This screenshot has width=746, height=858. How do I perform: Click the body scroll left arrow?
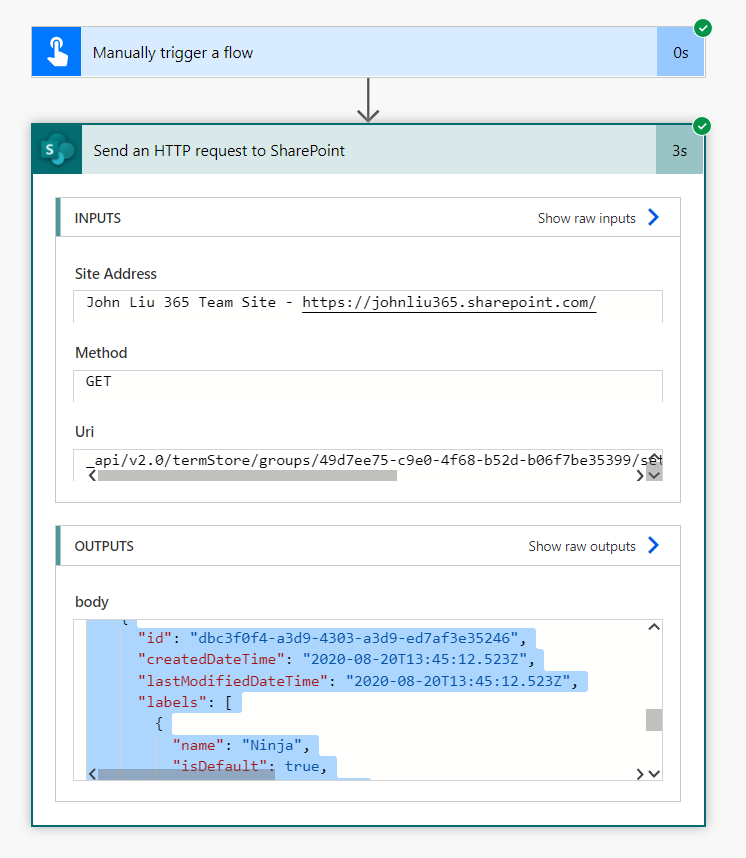click(x=92, y=774)
